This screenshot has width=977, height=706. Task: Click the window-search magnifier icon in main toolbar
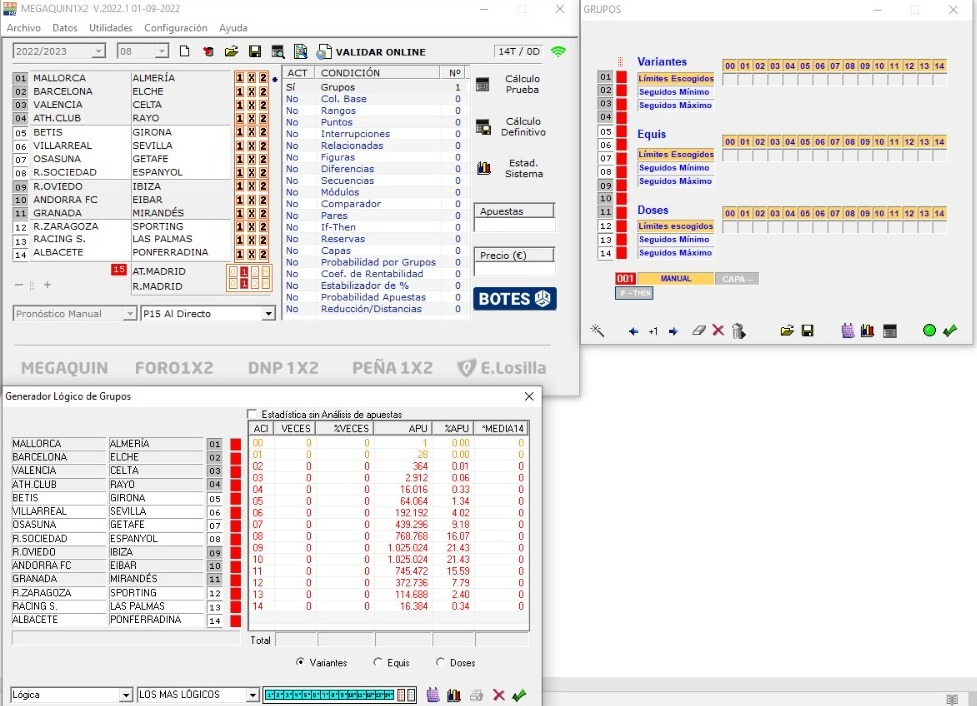pyautogui.click(x=278, y=52)
